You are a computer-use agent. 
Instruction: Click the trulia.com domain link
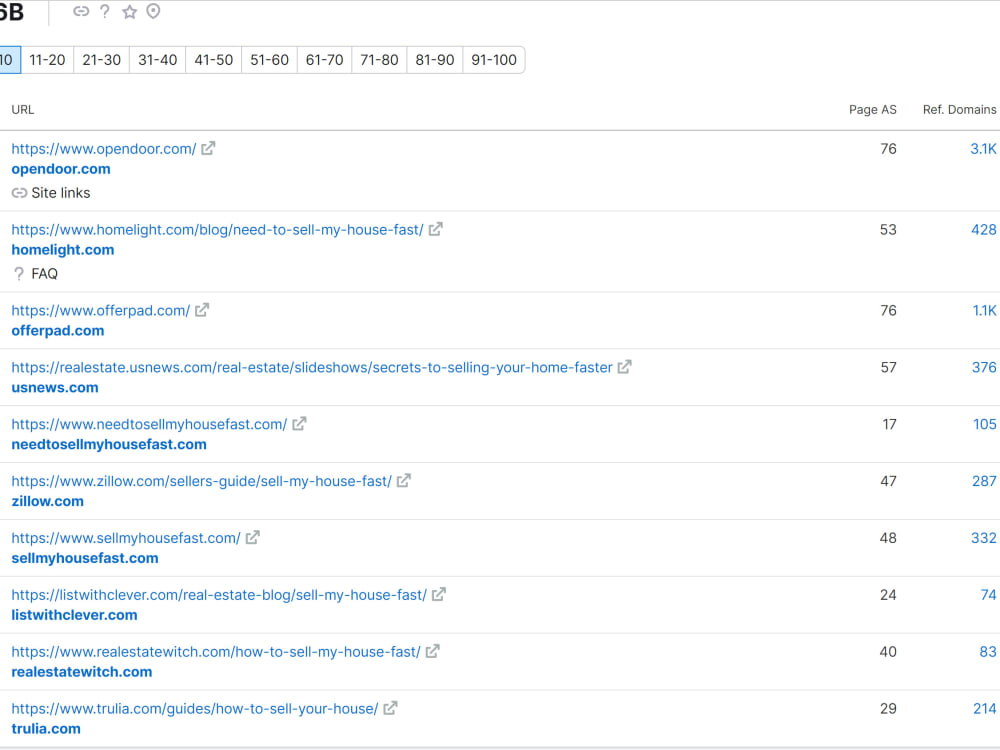coord(46,729)
